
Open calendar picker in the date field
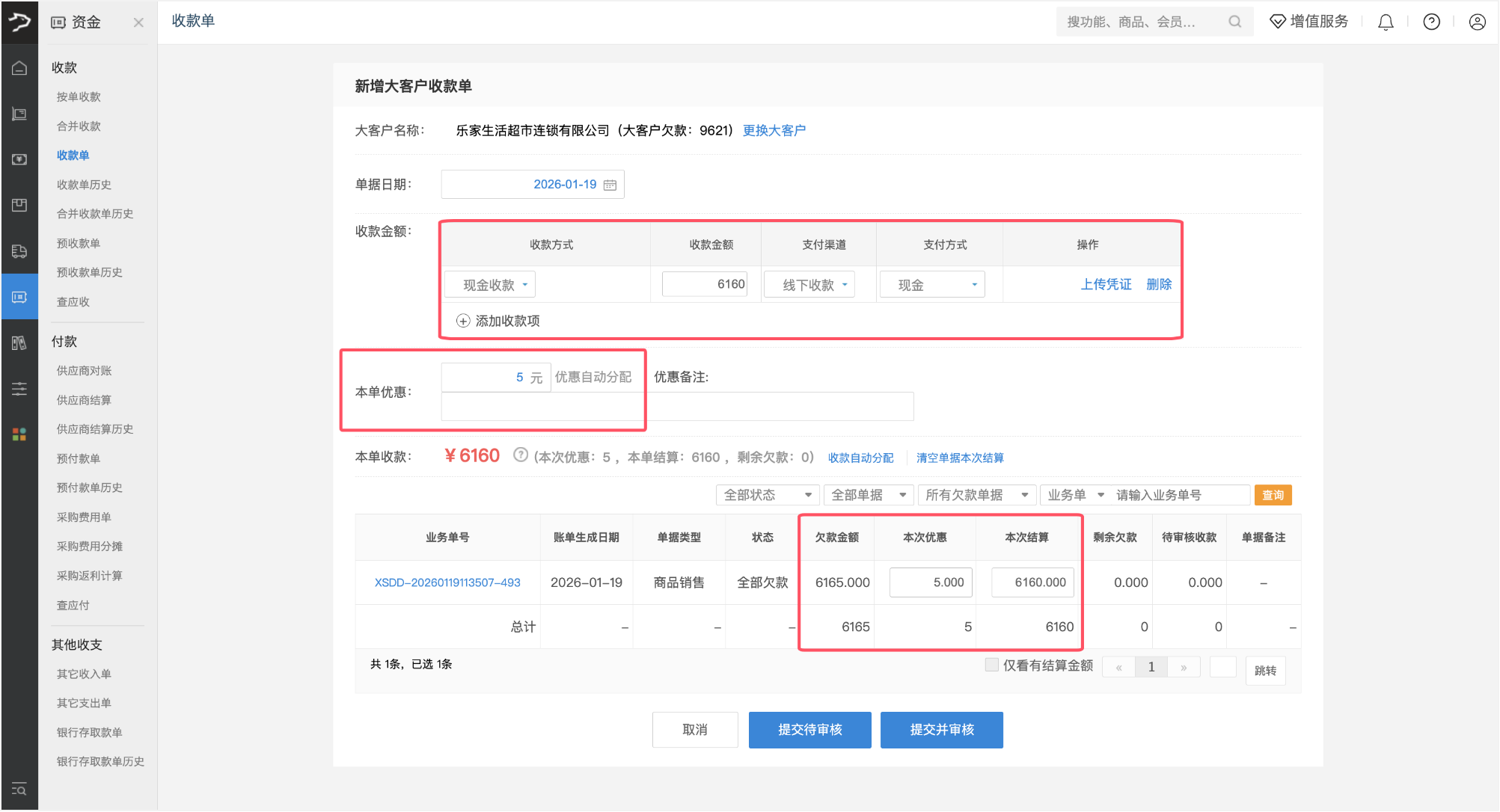610,185
